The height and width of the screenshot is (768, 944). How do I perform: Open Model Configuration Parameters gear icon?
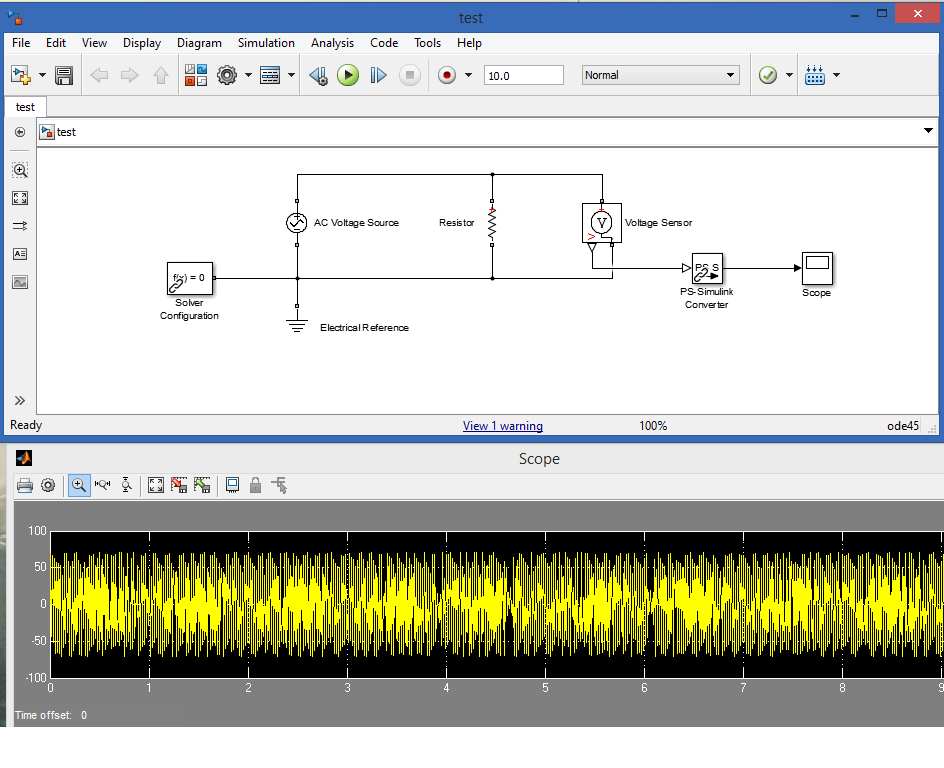coord(228,74)
